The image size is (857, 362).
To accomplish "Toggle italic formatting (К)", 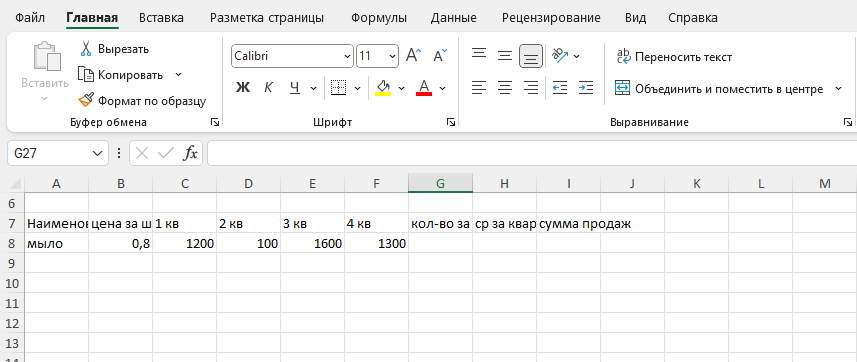I will coord(268,87).
